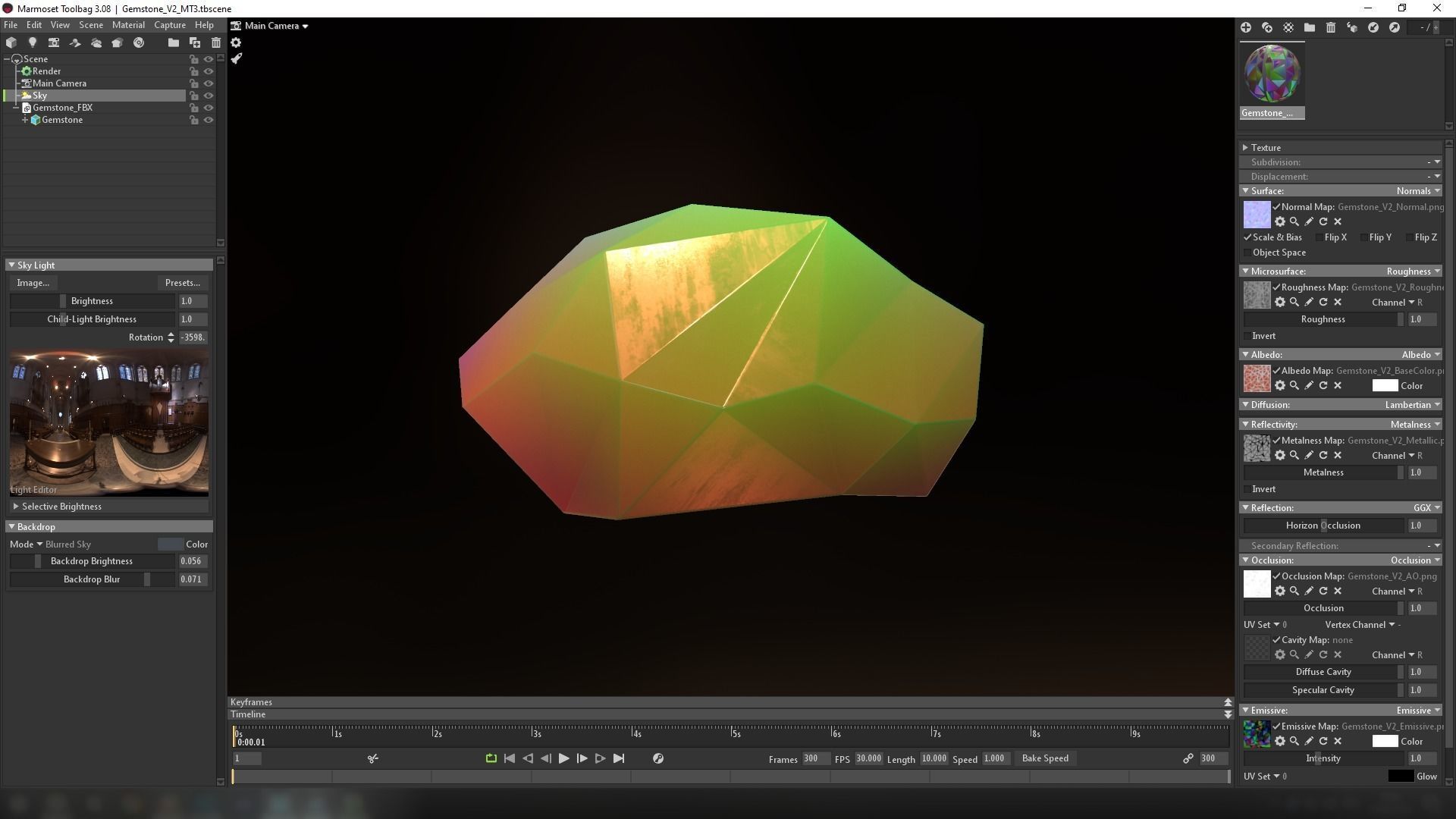Delete the selected material with the trash icon
The image size is (1456, 819).
click(x=1330, y=27)
